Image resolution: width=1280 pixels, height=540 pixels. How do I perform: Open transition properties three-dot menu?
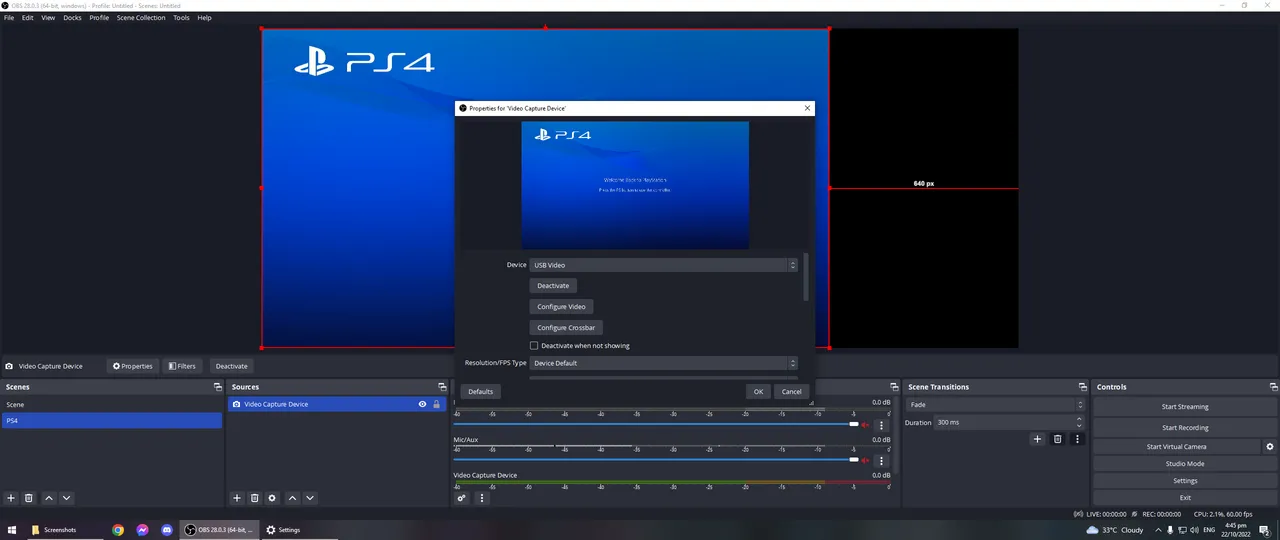tap(1077, 439)
